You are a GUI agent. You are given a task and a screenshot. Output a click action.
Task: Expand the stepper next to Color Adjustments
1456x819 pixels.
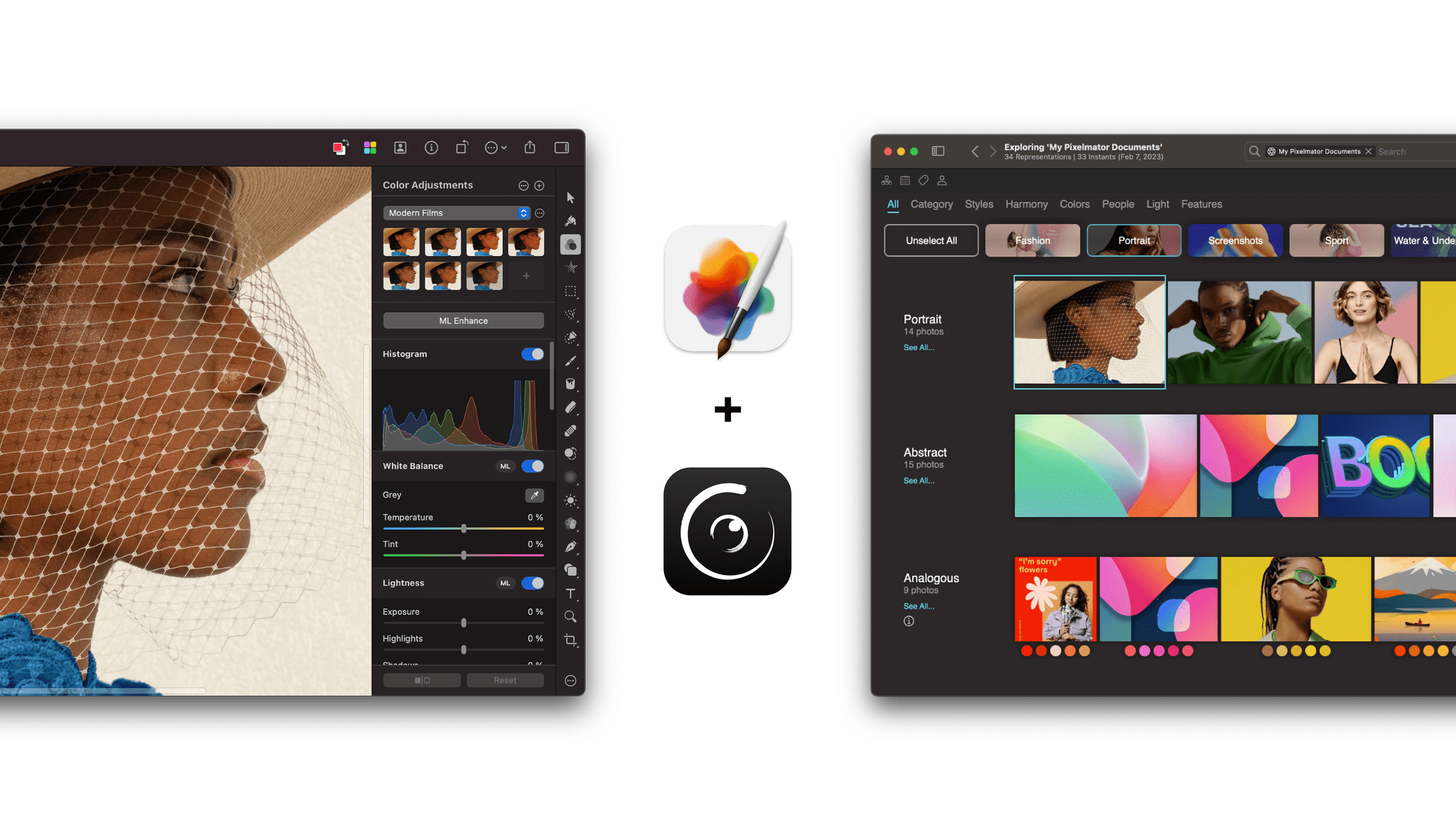point(539,184)
